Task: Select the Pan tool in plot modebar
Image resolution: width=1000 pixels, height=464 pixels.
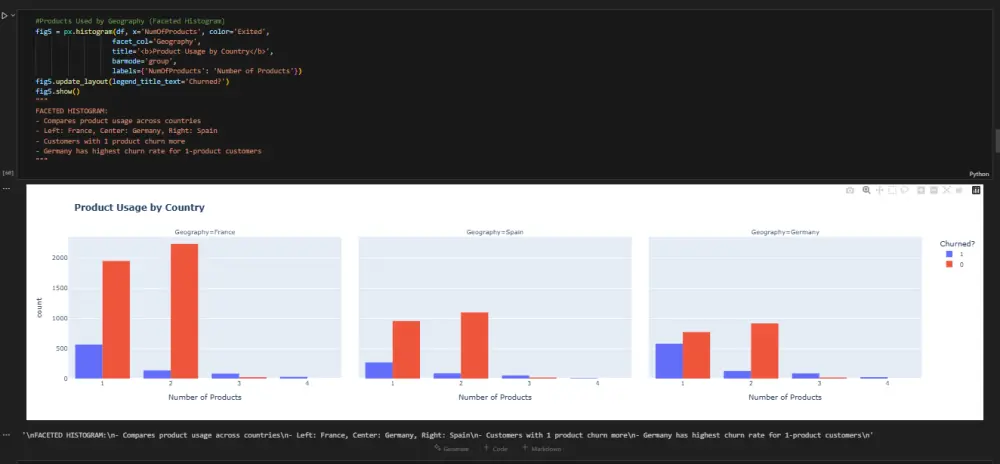Action: (x=879, y=190)
